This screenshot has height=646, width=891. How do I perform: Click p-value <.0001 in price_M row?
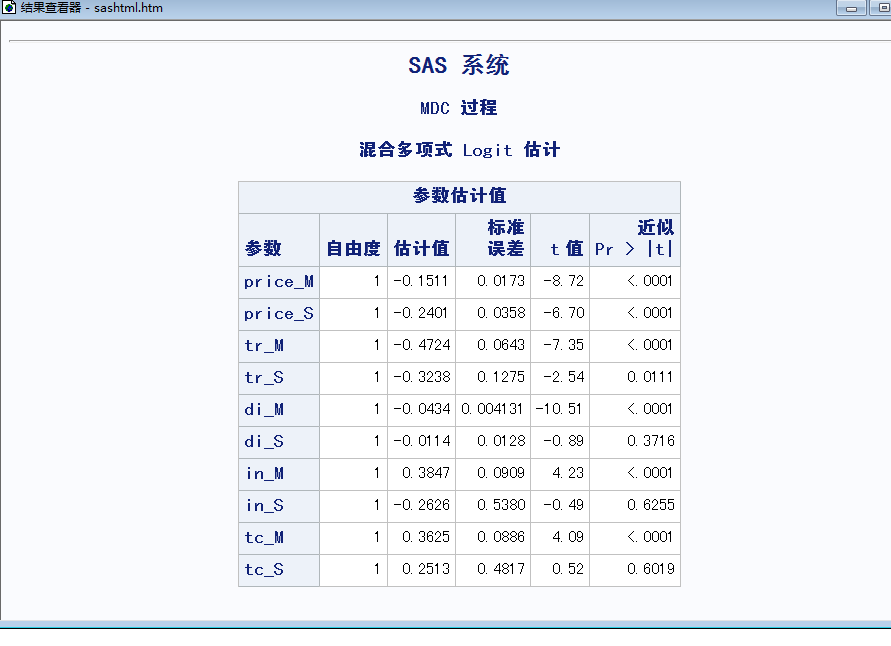point(650,281)
